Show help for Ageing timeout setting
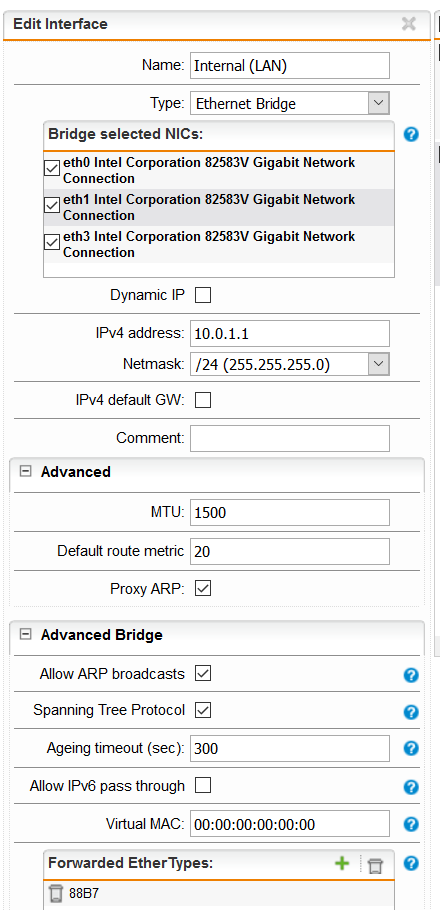440x910 pixels. tap(411, 748)
